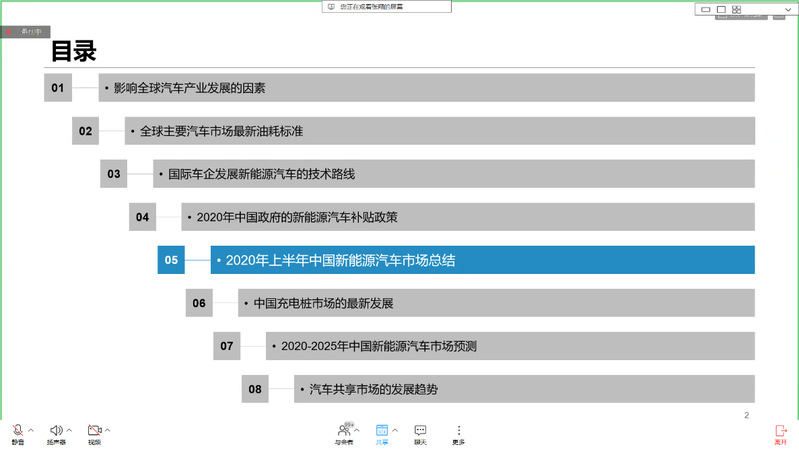Click the speaker icon (扬声器)
Viewport: 799px width, 449px height.
coord(57,430)
